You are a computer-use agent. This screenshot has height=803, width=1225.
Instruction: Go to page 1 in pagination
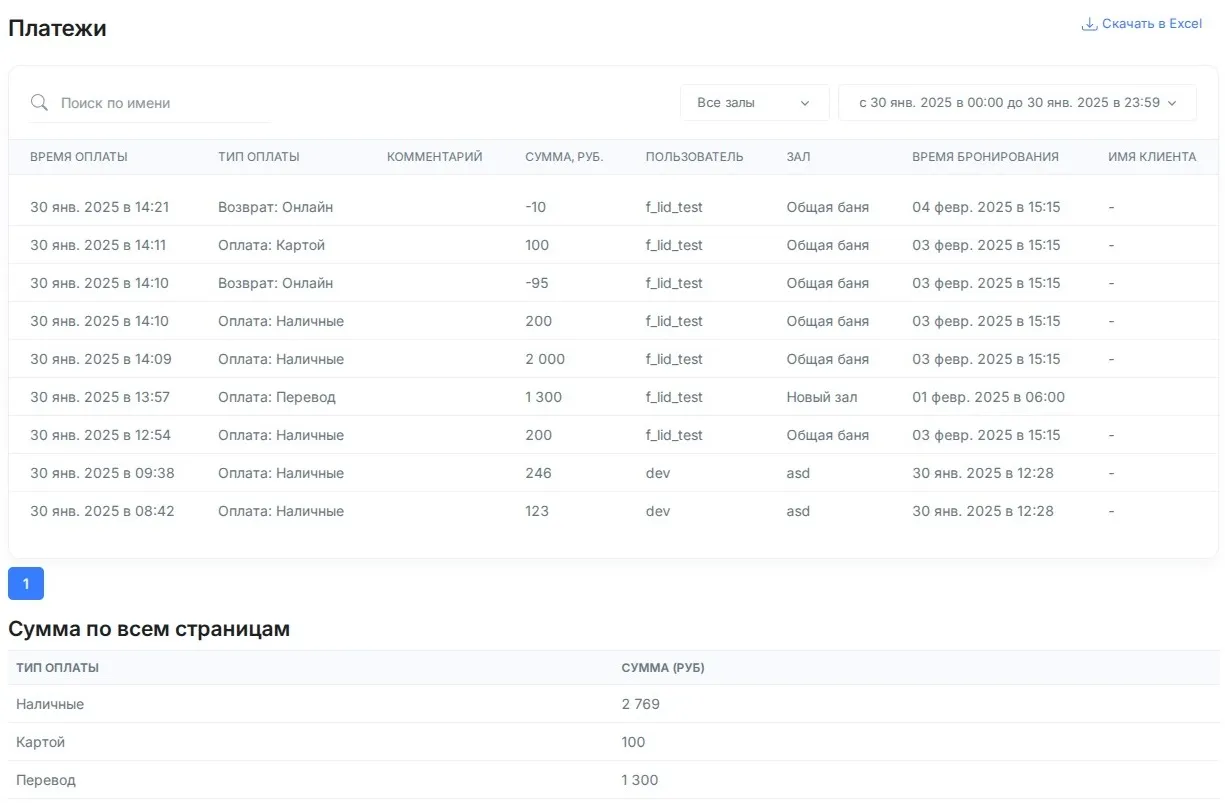(26, 584)
